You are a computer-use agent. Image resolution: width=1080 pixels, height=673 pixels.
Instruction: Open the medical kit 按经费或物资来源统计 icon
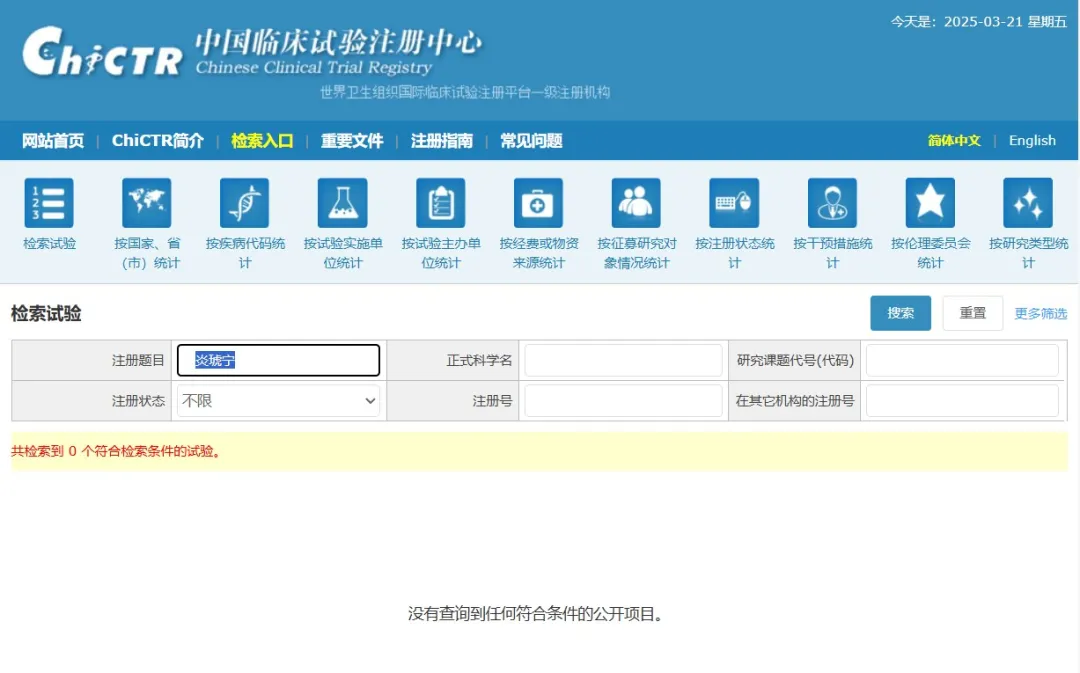[x=539, y=203]
